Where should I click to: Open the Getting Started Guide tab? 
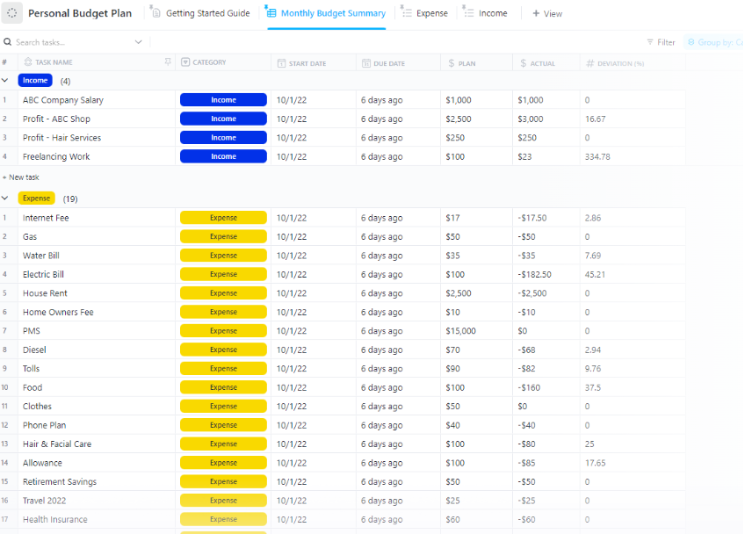201,14
